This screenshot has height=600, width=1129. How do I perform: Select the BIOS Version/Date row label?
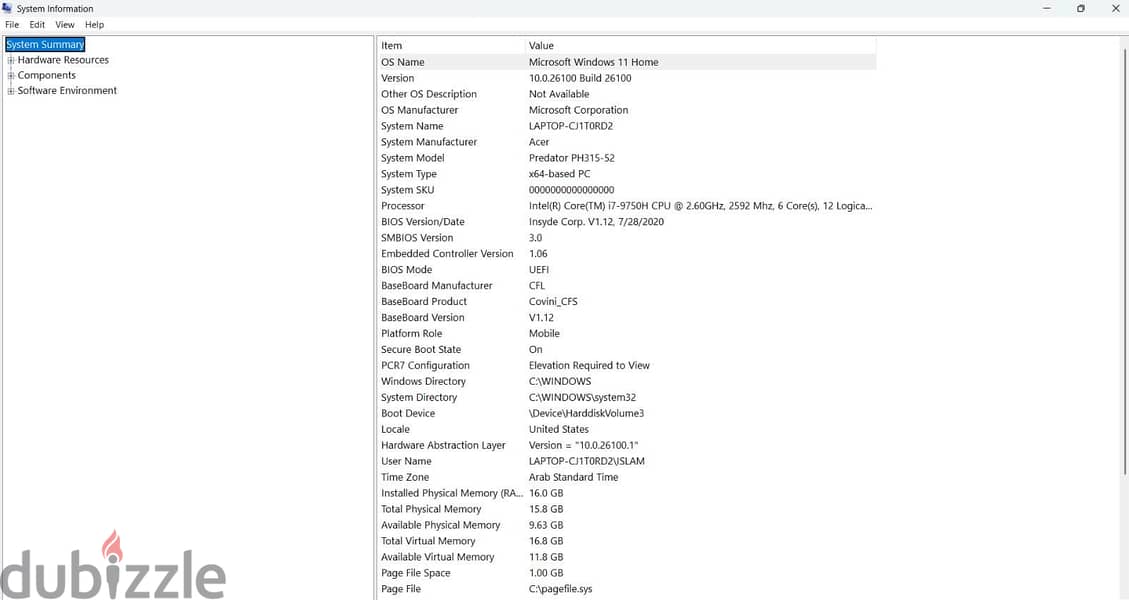click(423, 222)
